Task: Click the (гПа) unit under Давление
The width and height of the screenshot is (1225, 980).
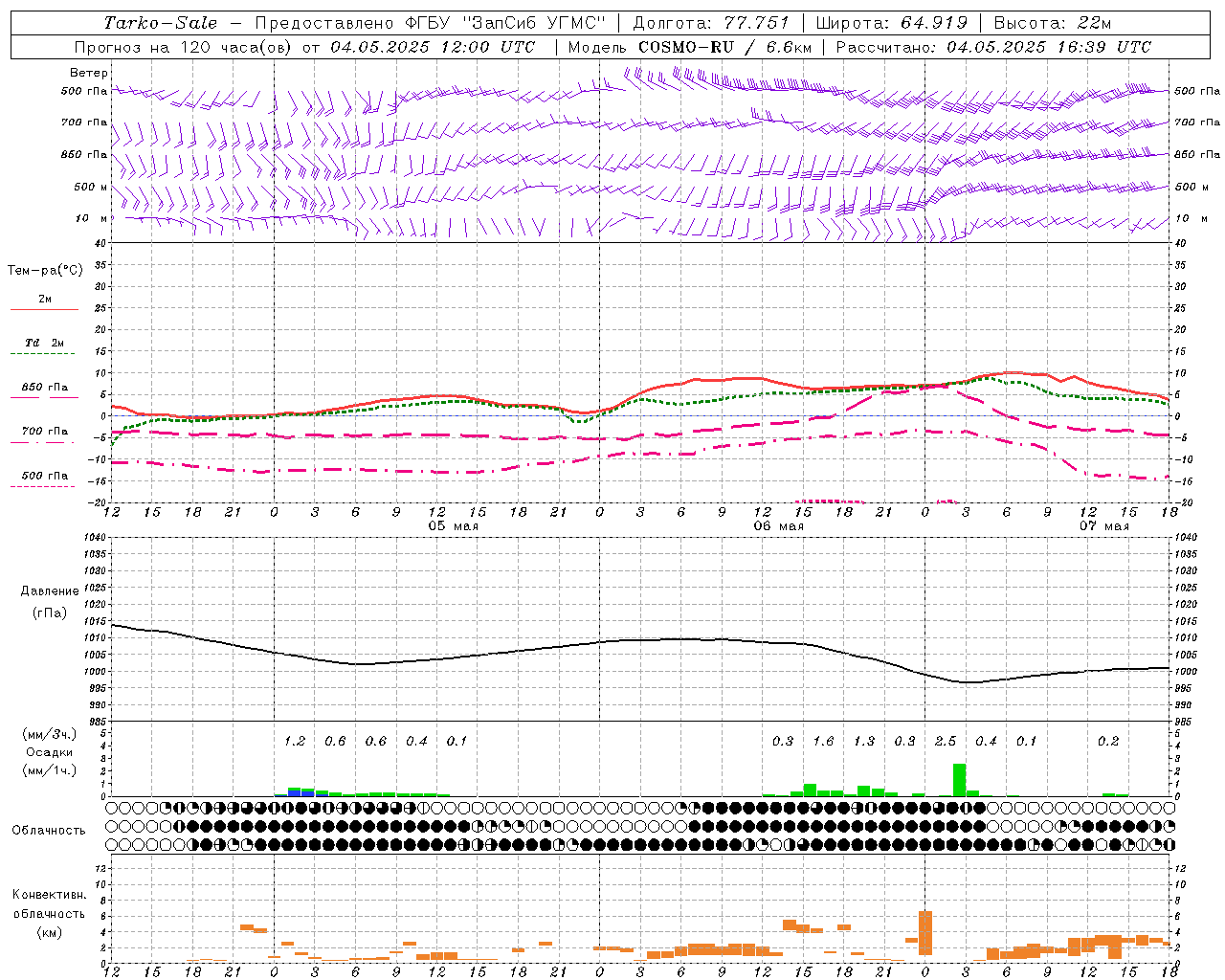Action: [50, 613]
